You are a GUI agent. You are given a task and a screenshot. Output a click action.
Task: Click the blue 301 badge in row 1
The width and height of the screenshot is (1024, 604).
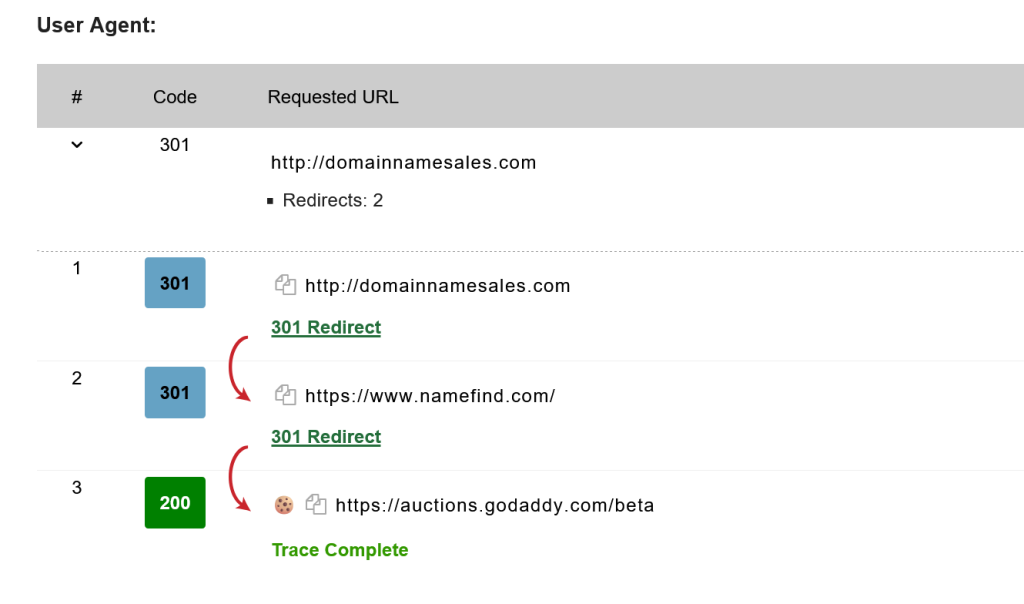point(175,283)
